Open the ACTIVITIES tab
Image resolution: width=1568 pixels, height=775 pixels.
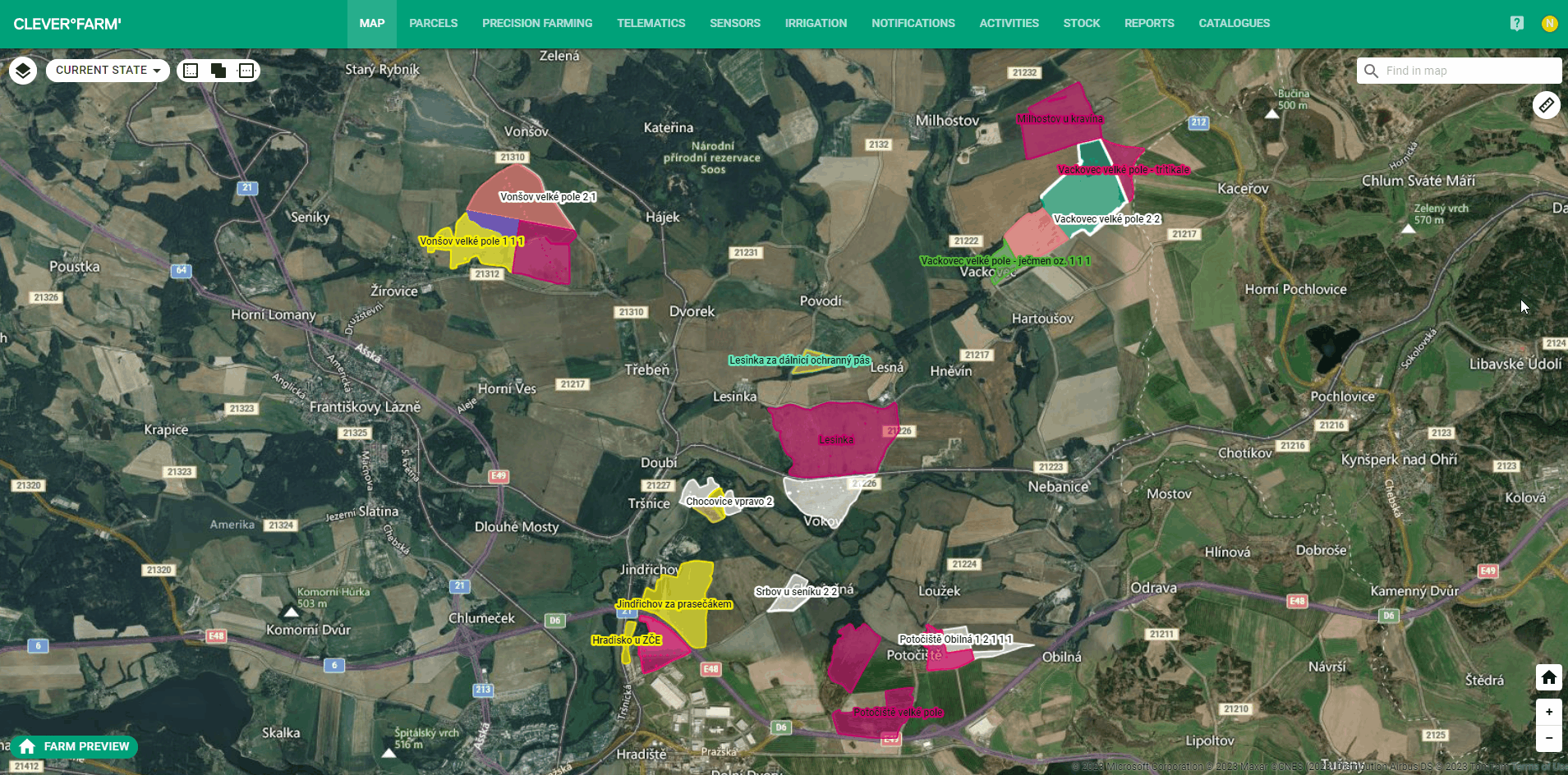click(x=1009, y=24)
